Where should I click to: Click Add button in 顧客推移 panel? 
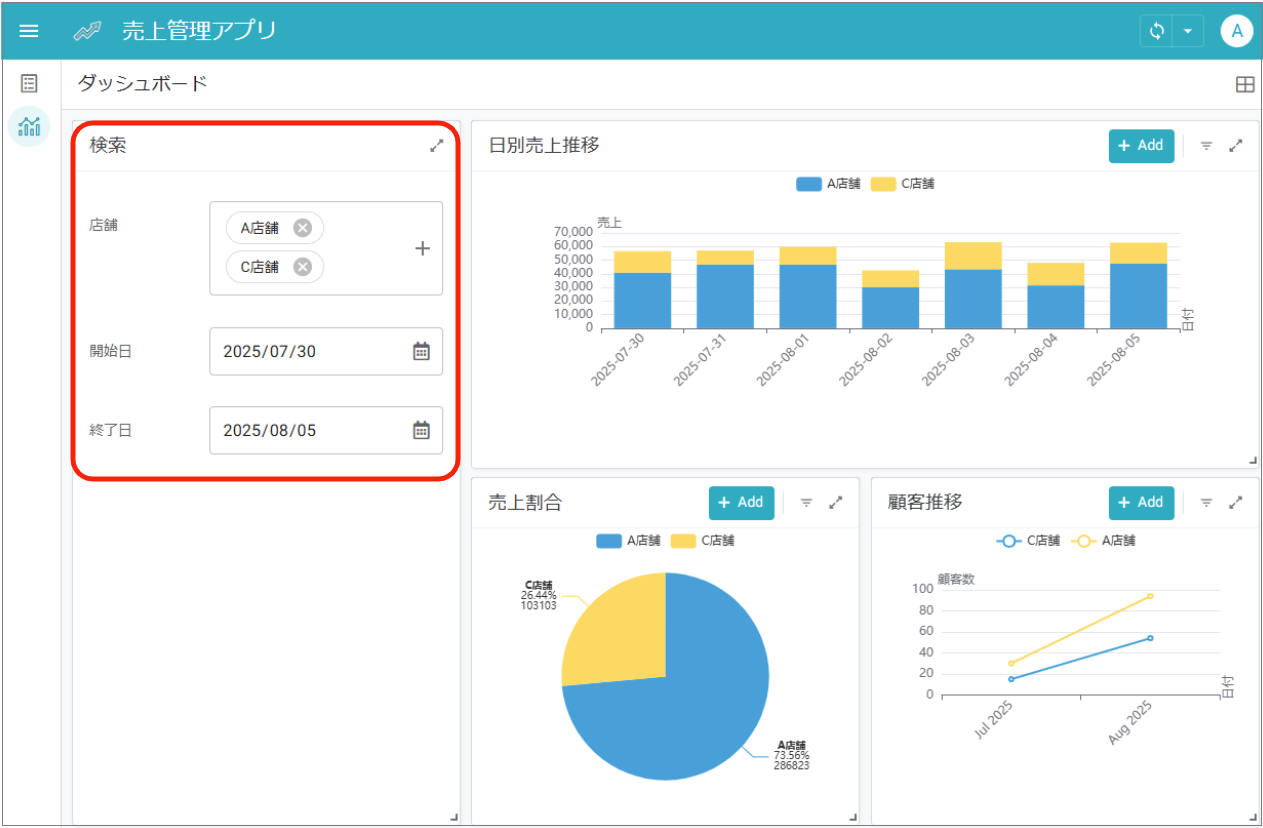click(1141, 503)
